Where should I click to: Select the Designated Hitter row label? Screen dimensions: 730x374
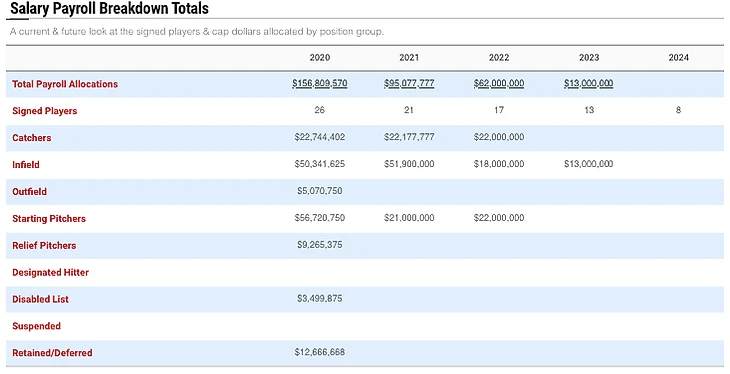tap(50, 272)
